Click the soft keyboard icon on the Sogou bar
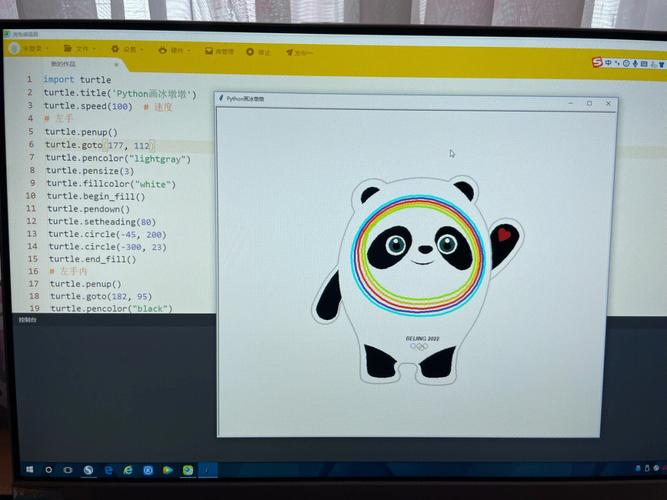Screen dimensions: 667x500 (644, 64)
